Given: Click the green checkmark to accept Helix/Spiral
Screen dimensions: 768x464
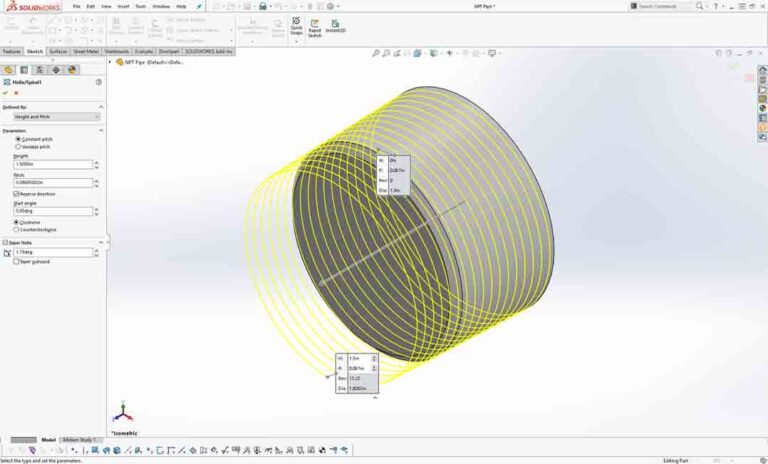Looking at the screenshot, I should [7, 93].
